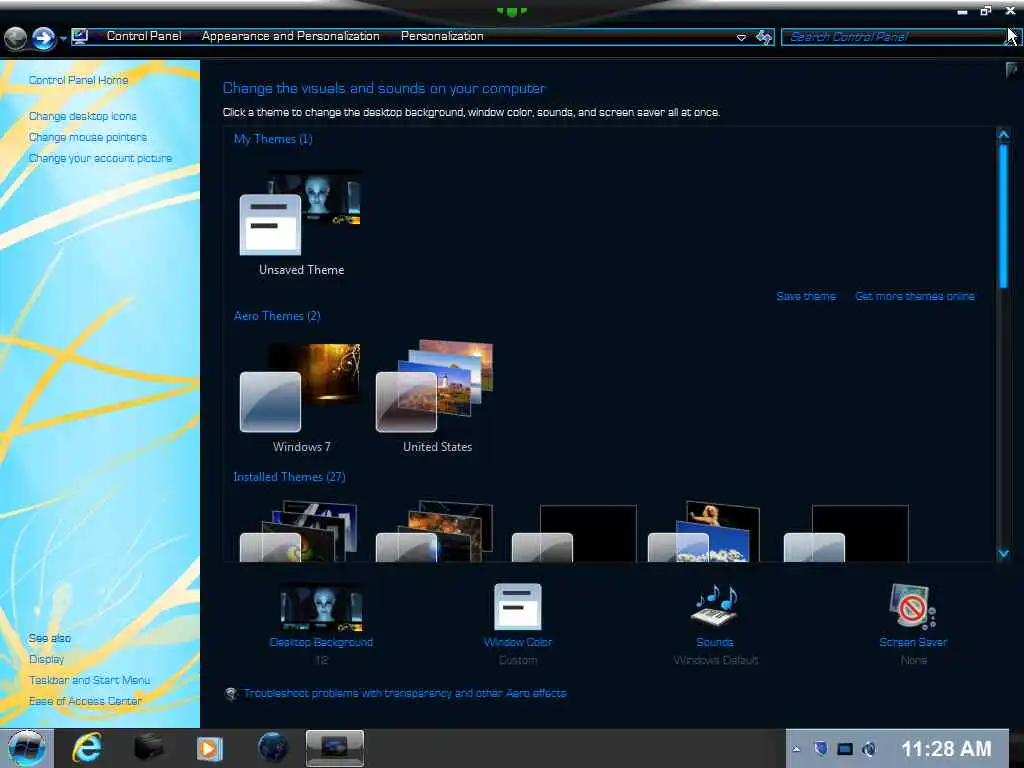
Task: Click Appearance and Personalization breadcrumb
Action: pyautogui.click(x=291, y=36)
